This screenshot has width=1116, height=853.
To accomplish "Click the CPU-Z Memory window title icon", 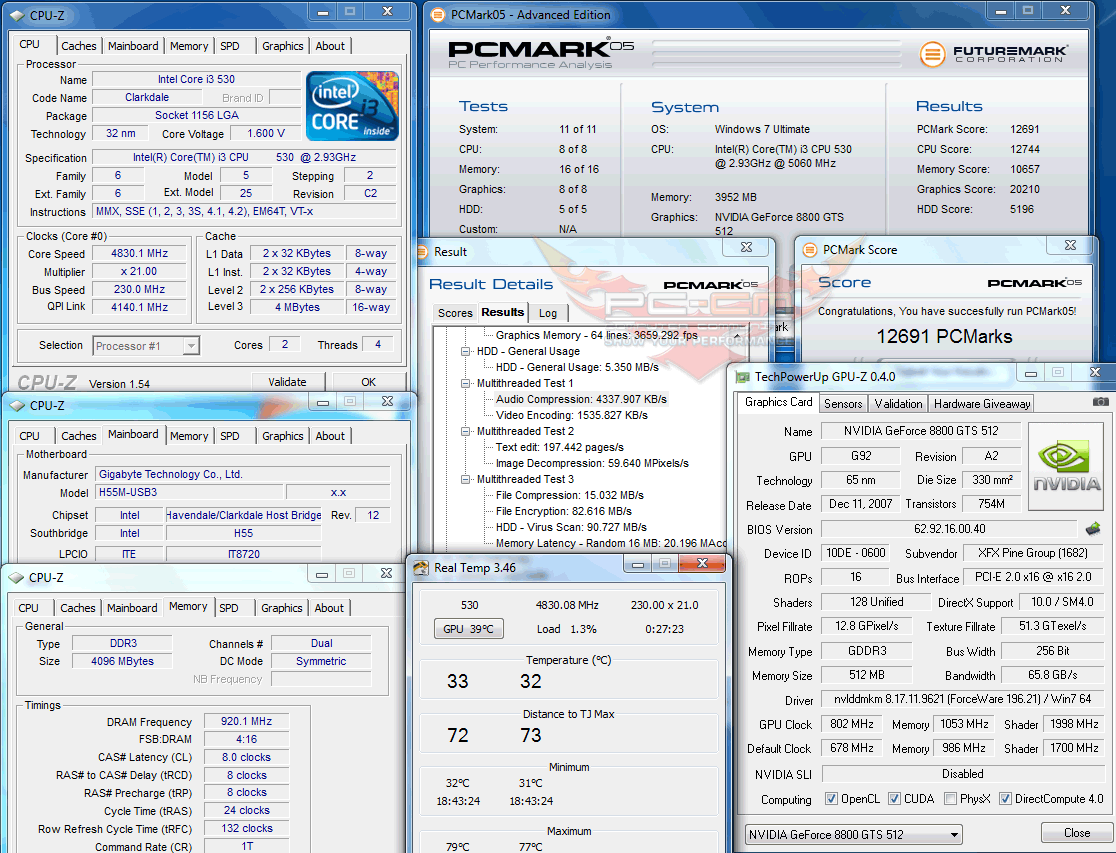I will click(x=16, y=577).
